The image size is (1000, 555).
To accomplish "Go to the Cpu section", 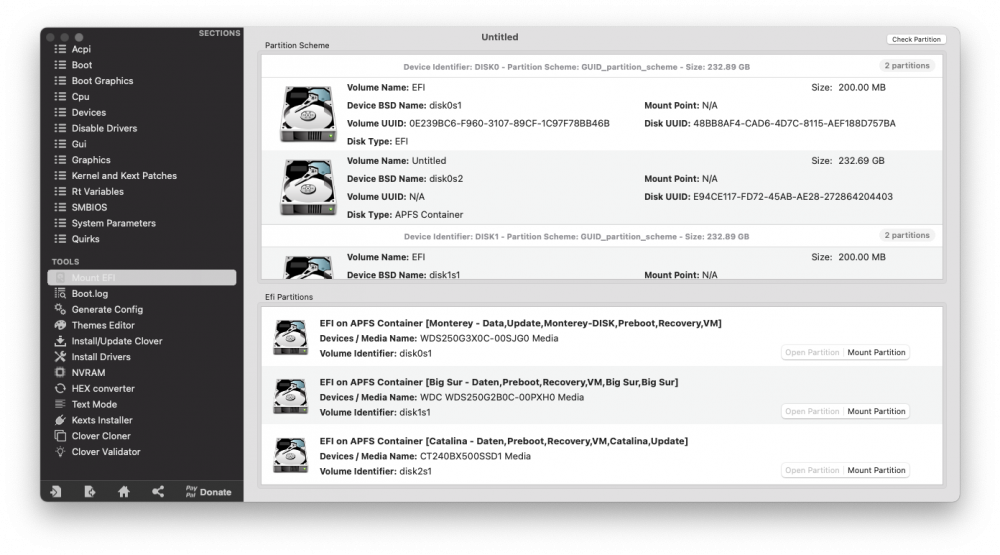I will coord(80,97).
